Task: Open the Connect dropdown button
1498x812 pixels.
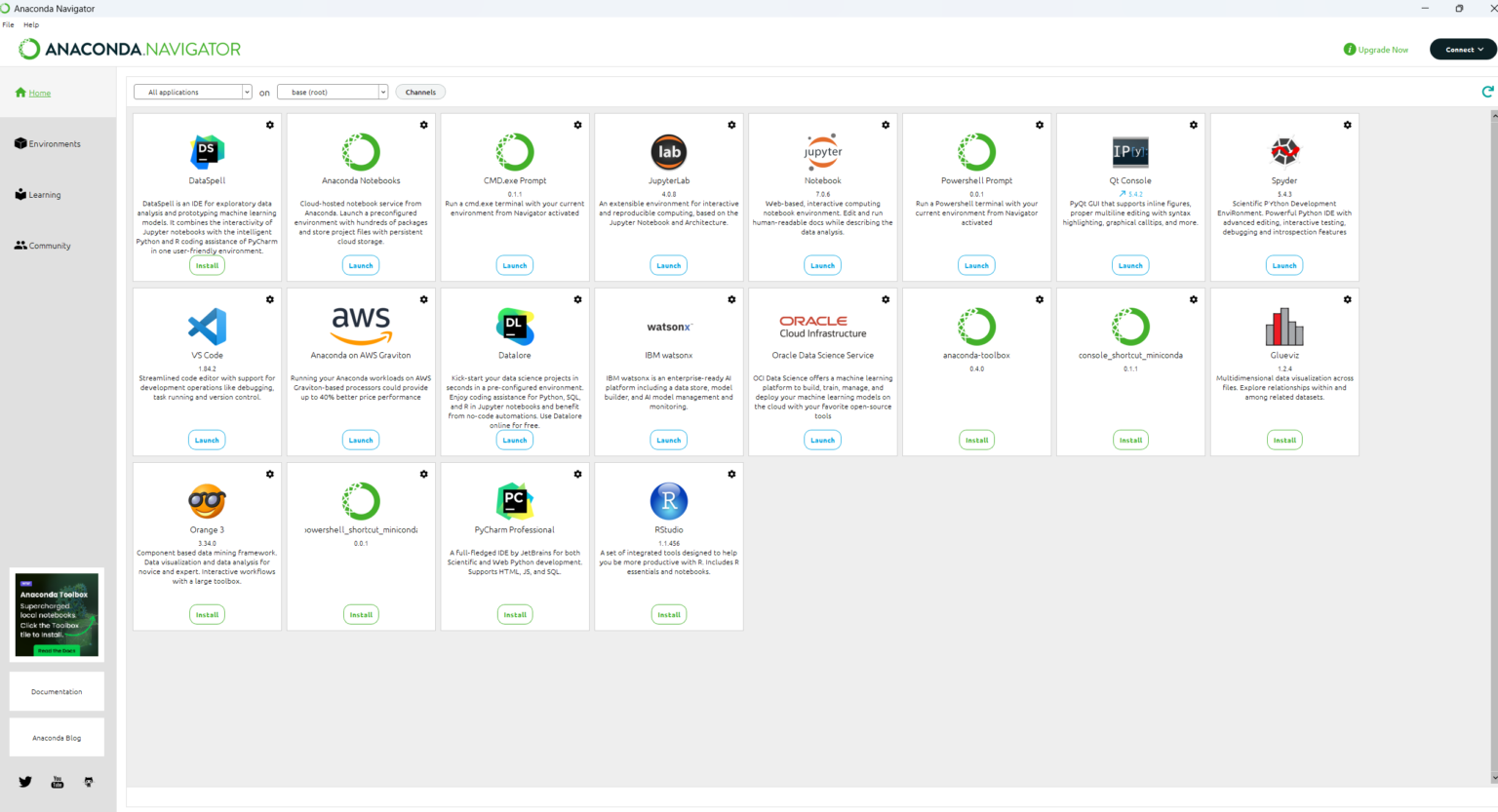Action: 1462,49
